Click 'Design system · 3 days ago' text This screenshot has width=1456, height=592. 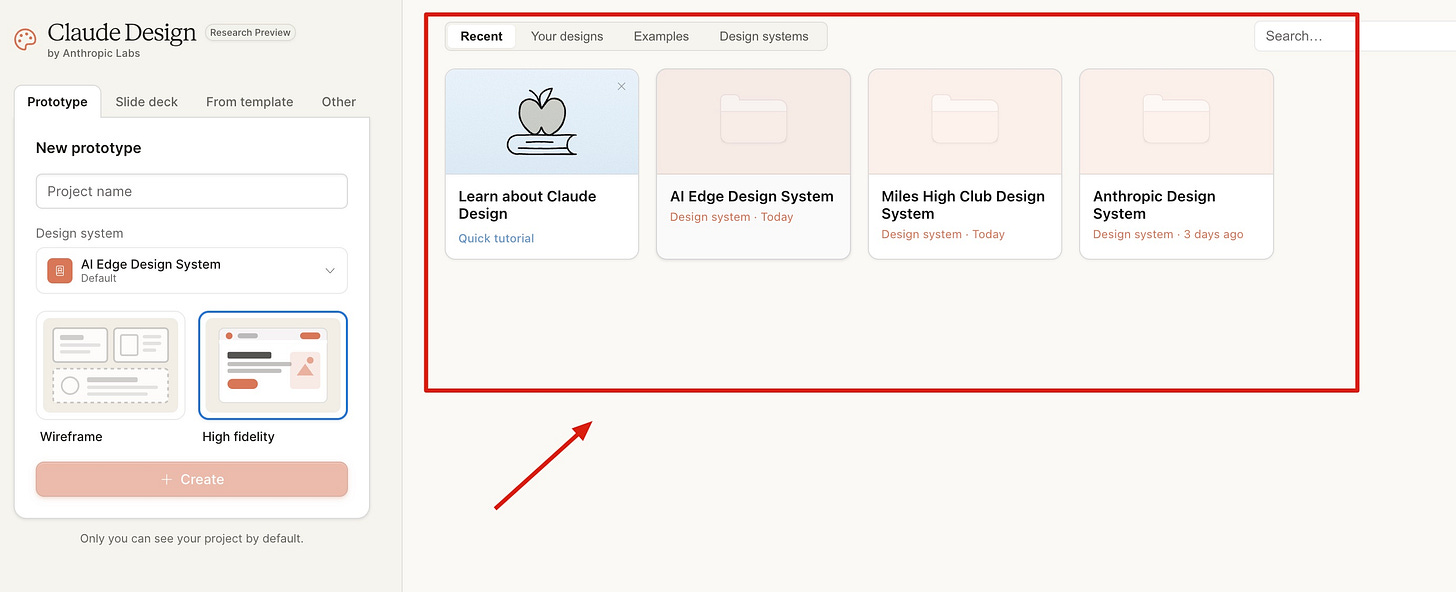[1168, 234]
